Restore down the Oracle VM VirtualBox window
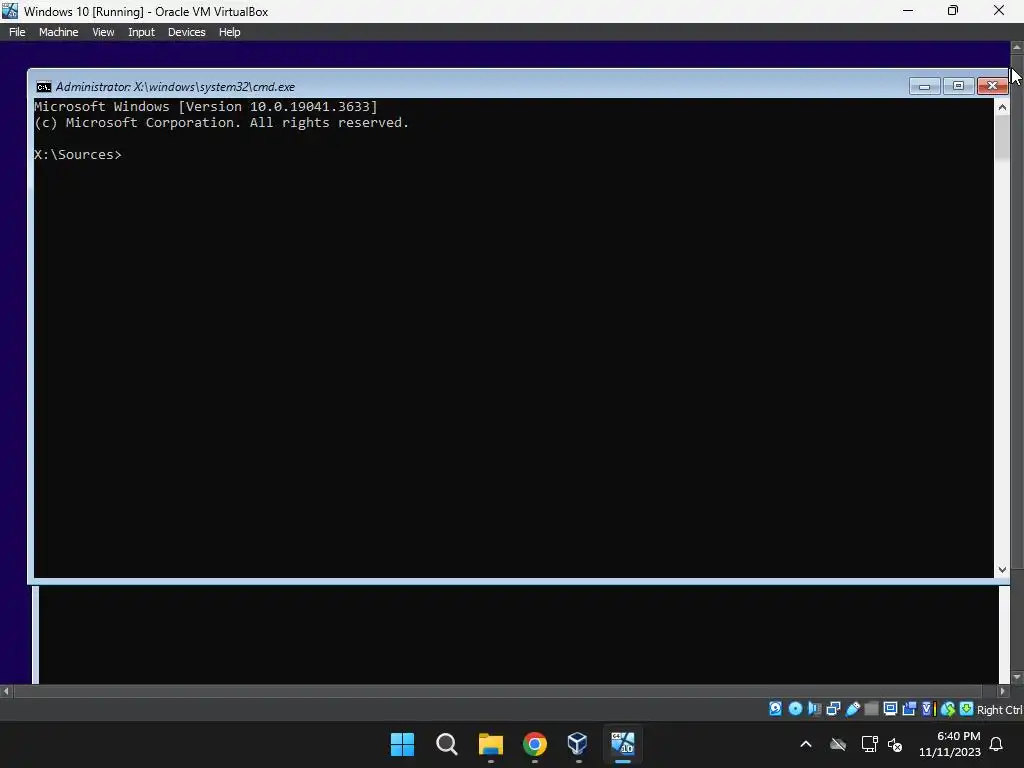The image size is (1024, 768). coord(953,11)
